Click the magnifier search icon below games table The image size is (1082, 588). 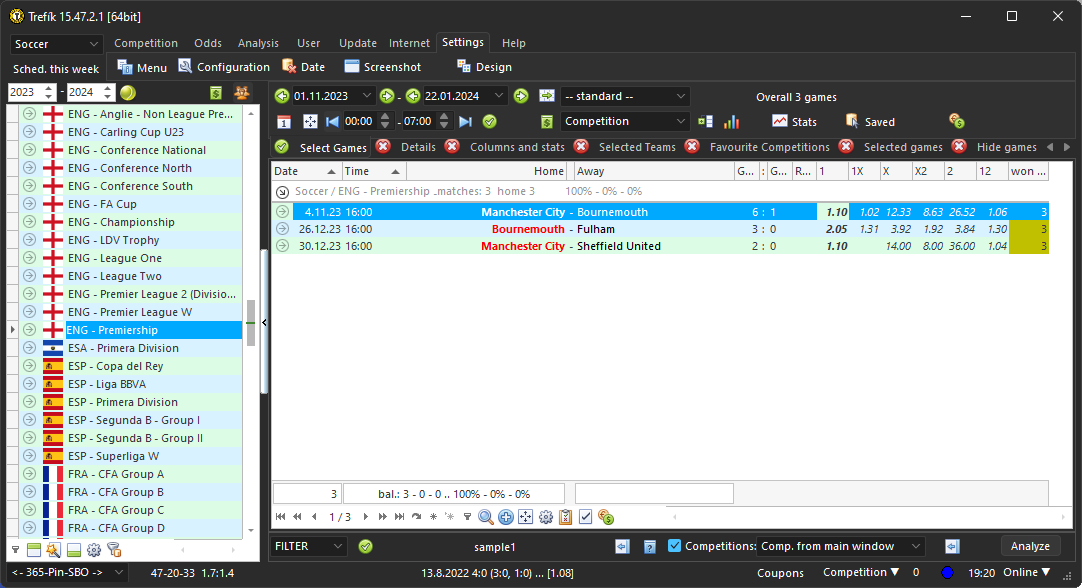[x=486, y=517]
